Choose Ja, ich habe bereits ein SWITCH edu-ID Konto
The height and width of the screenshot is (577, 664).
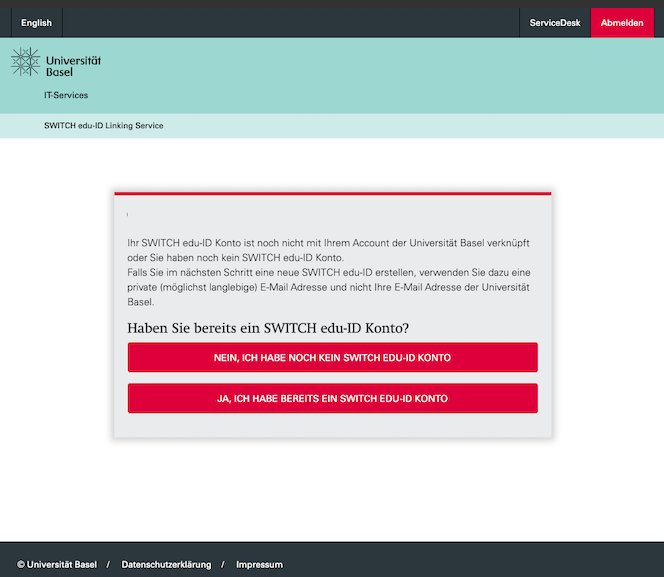pos(332,398)
